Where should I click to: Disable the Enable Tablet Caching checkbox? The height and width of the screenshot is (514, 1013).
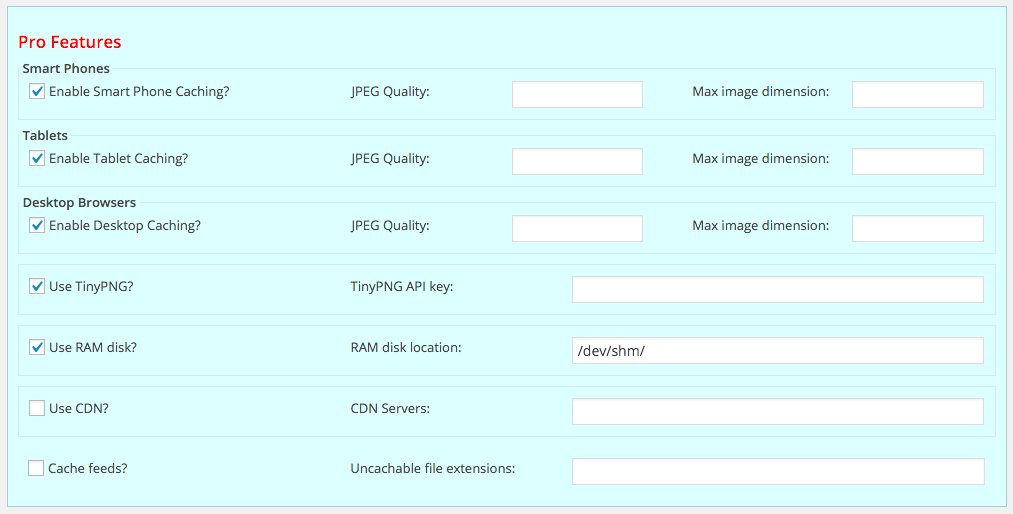click(37, 158)
